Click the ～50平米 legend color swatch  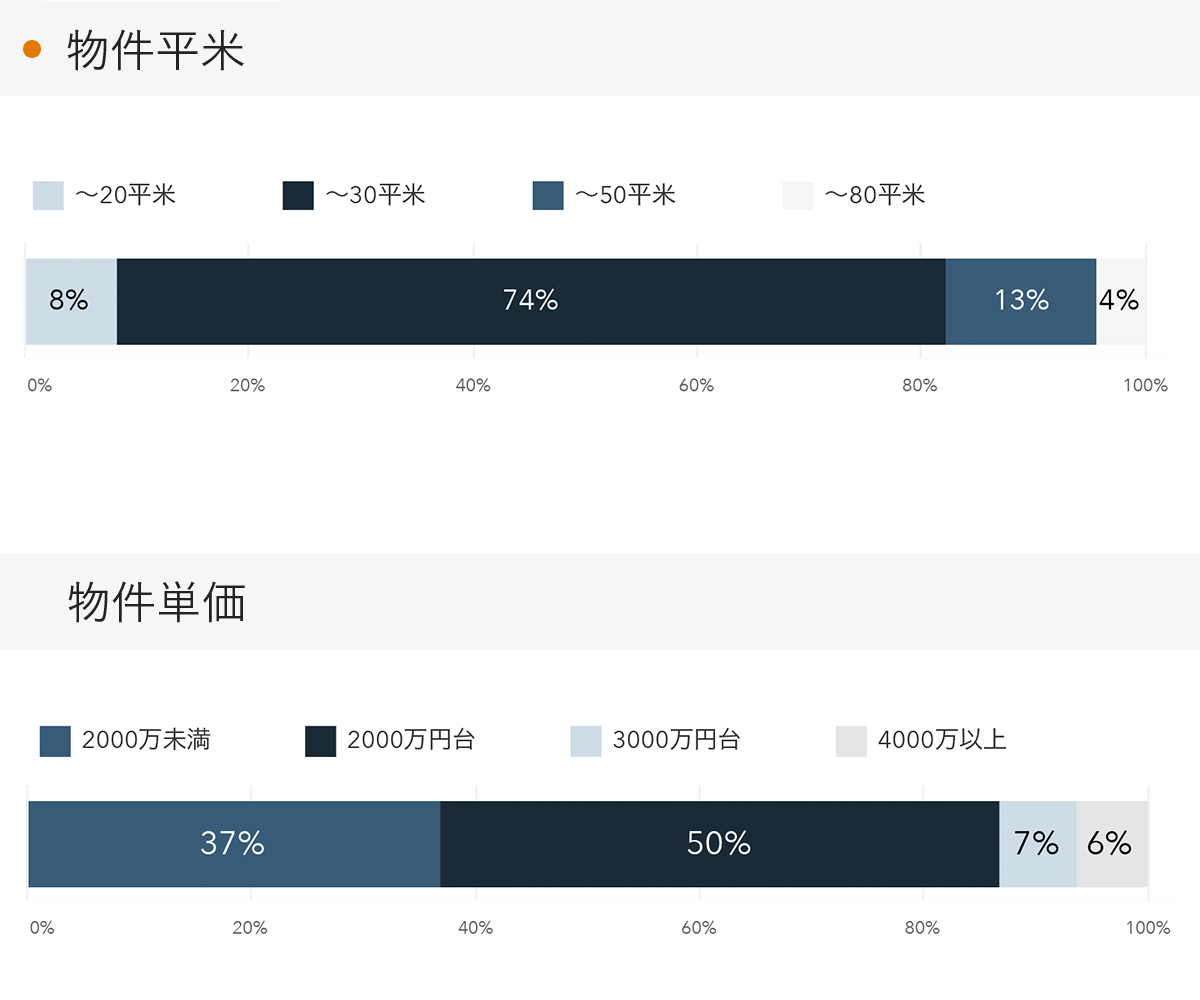[x=548, y=195]
